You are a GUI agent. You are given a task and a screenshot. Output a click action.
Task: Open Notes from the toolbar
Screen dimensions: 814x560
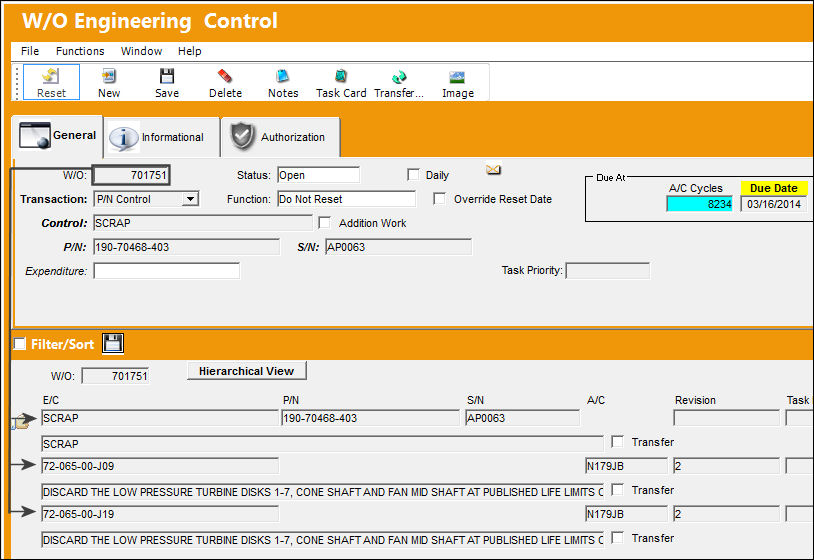[283, 82]
